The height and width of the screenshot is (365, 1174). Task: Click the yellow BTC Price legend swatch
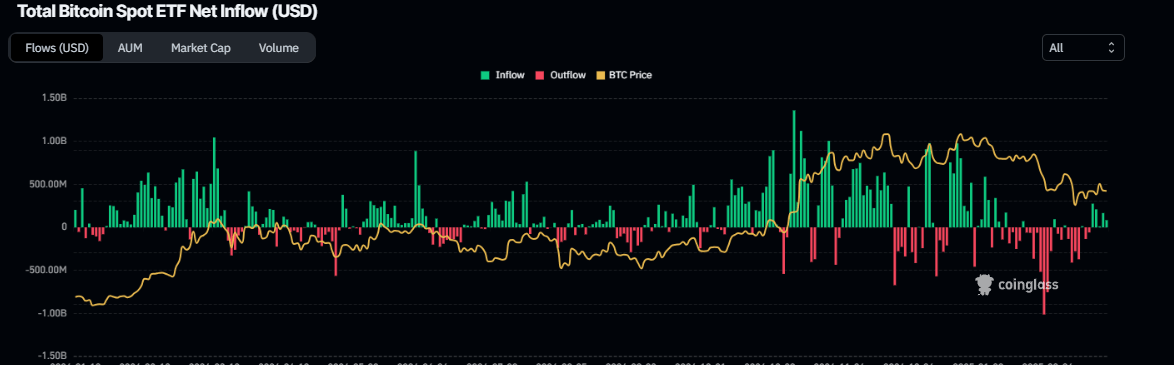(600, 75)
